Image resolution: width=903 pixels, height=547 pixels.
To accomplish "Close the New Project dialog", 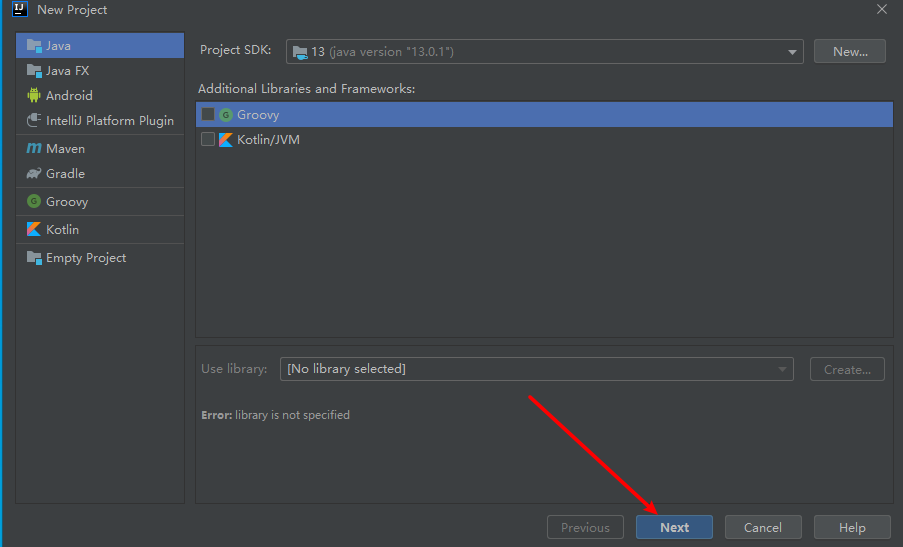I will click(882, 9).
